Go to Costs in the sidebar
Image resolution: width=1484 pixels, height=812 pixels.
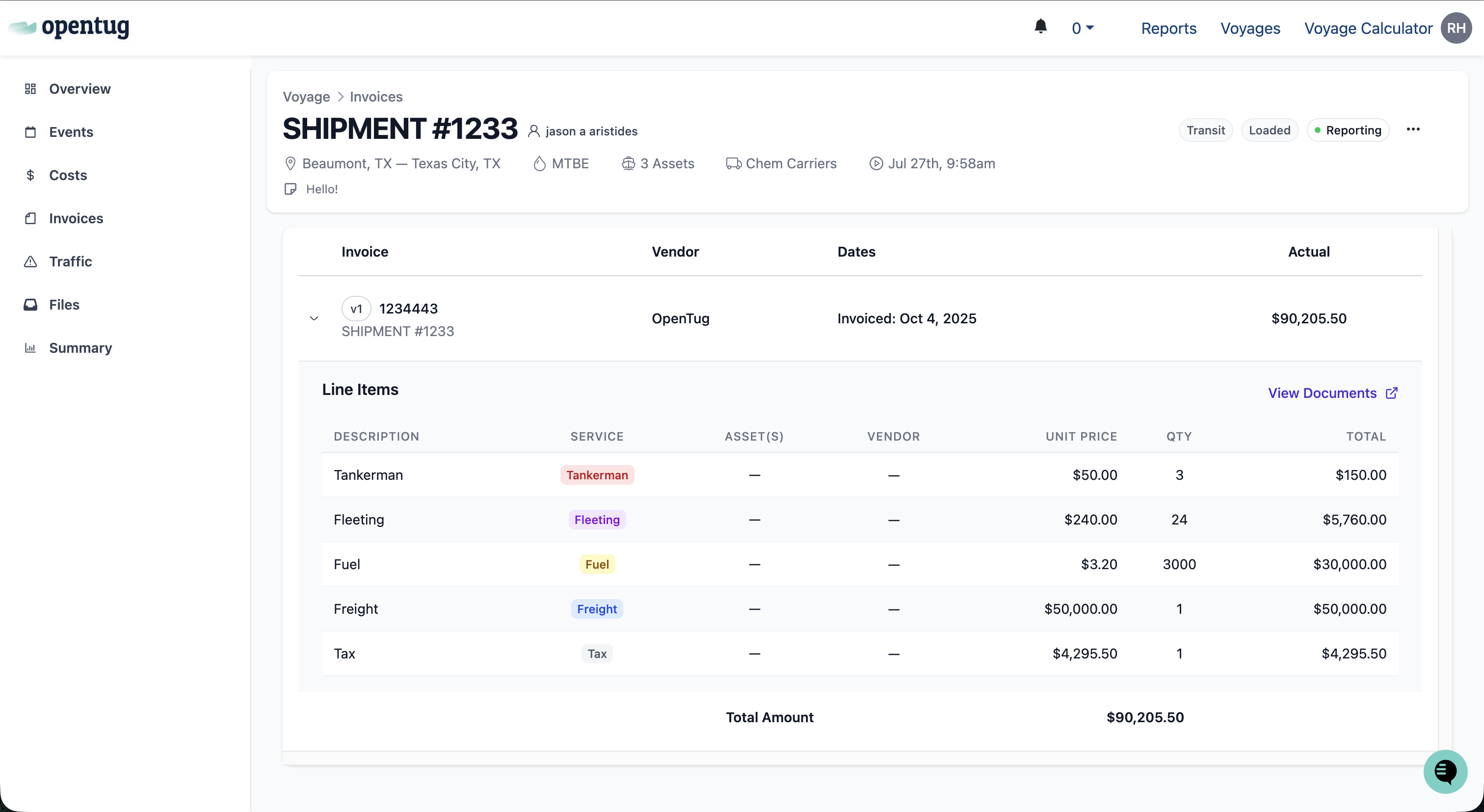68,175
